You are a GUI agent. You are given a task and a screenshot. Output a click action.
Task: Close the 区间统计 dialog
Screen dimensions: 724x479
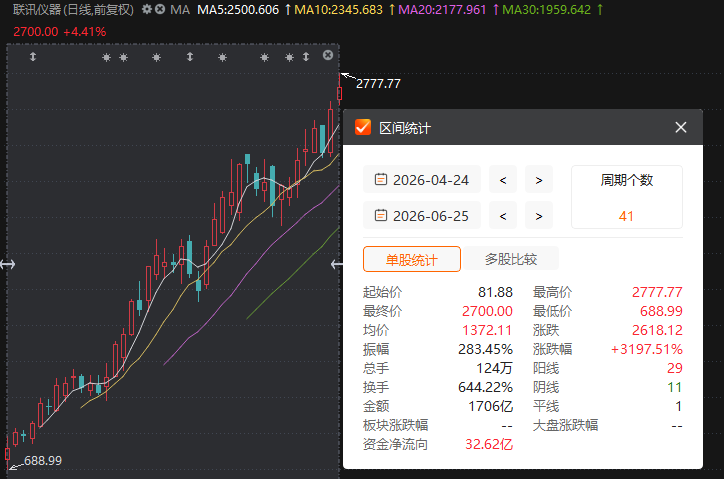point(681,127)
